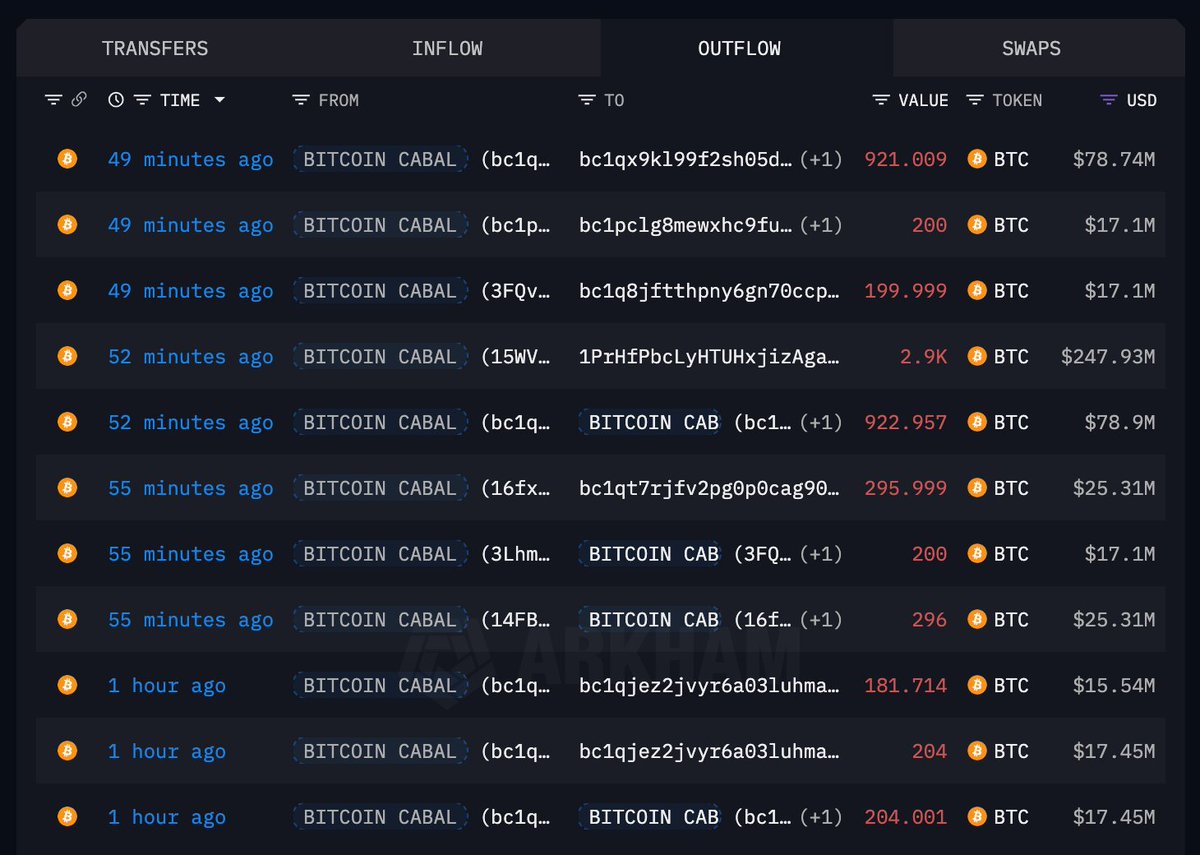Click the chain link icon in header

[78, 100]
